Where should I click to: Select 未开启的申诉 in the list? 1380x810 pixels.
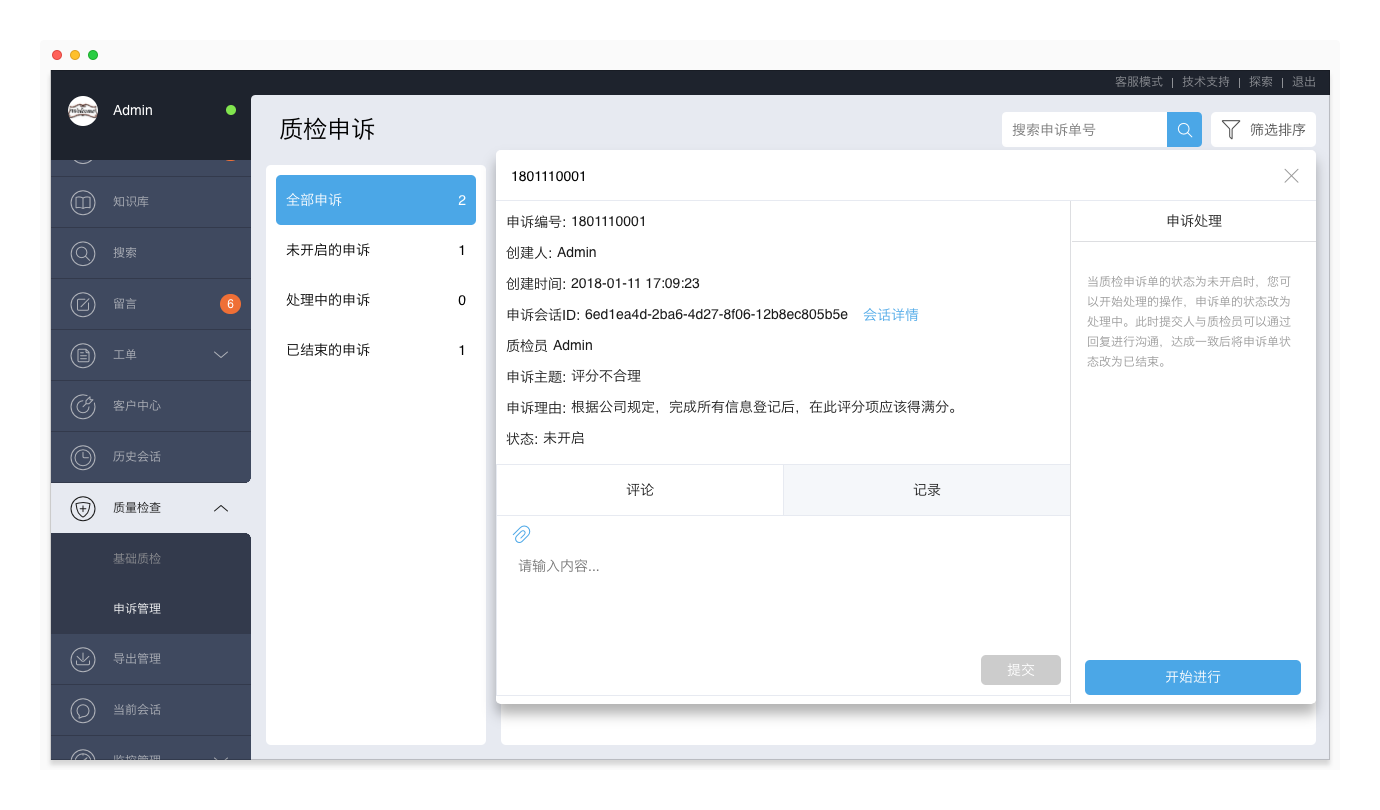coord(375,250)
